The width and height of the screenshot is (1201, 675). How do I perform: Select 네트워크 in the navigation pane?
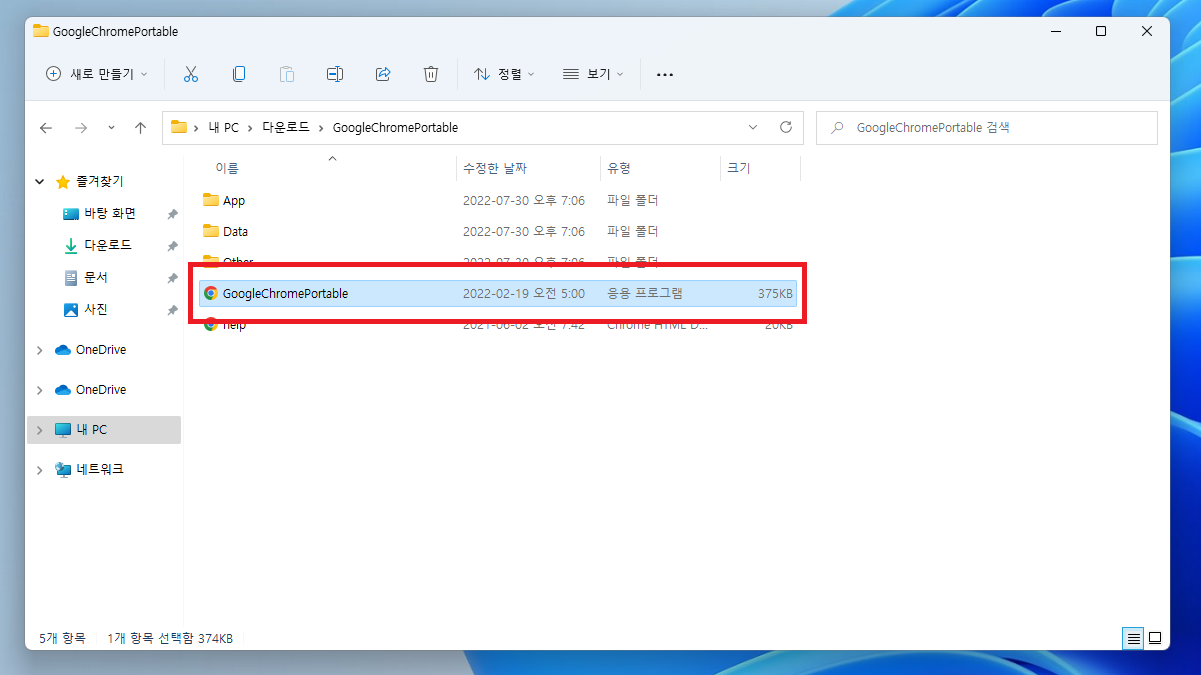coord(100,469)
